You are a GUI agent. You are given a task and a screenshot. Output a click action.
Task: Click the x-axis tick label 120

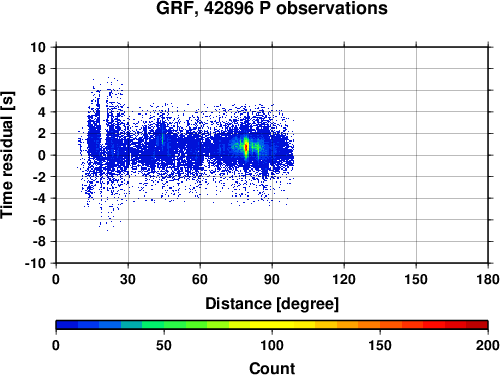coord(344,279)
